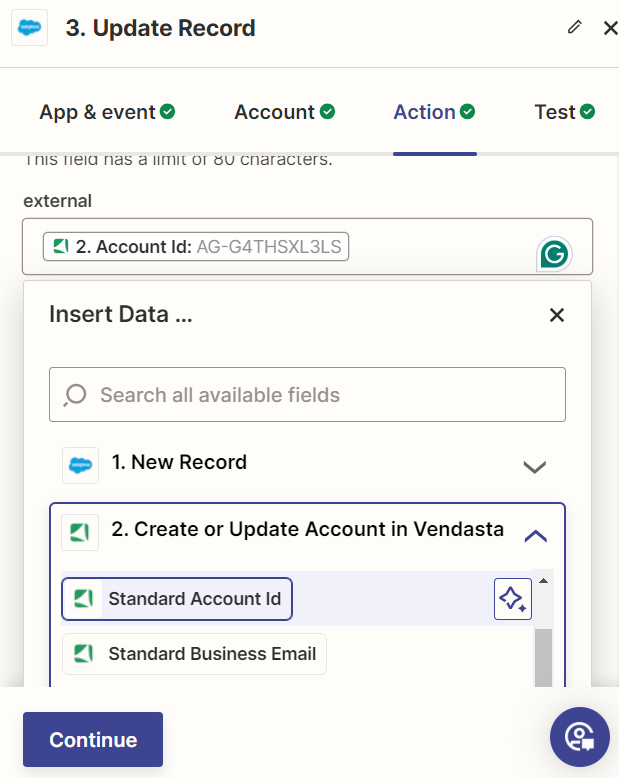Click the green checkmark beside Test
Screen dimensions: 619x778
588,112
